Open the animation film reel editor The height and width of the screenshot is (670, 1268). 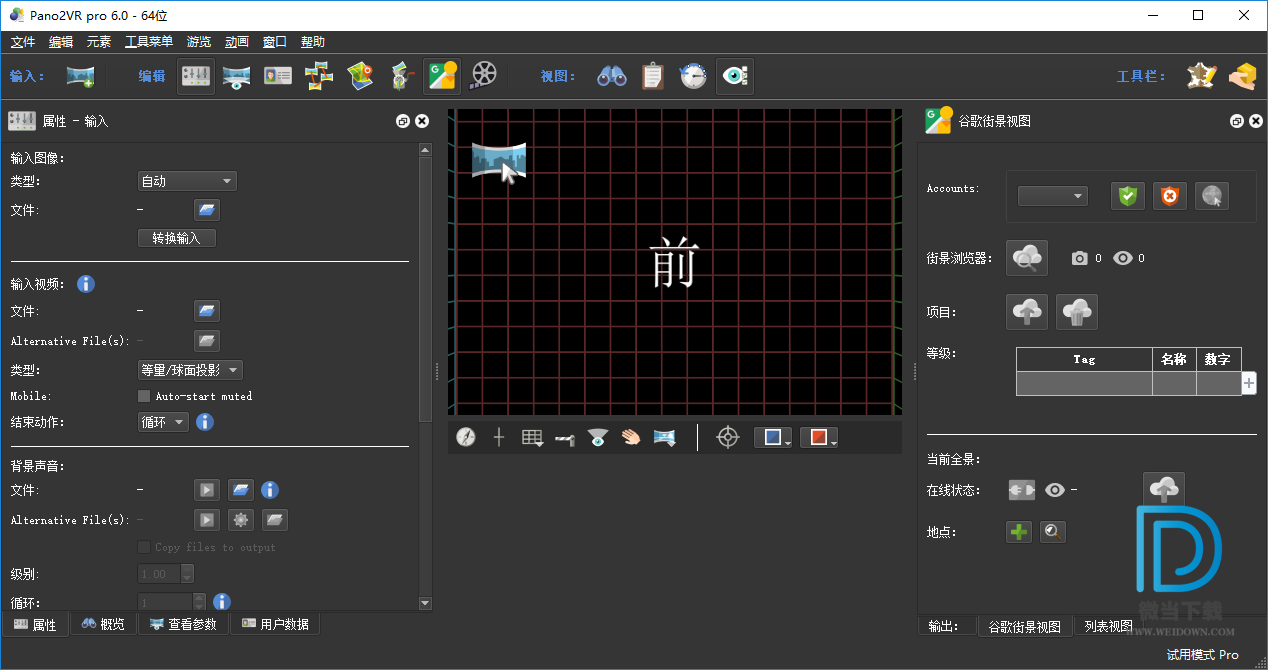click(x=483, y=76)
